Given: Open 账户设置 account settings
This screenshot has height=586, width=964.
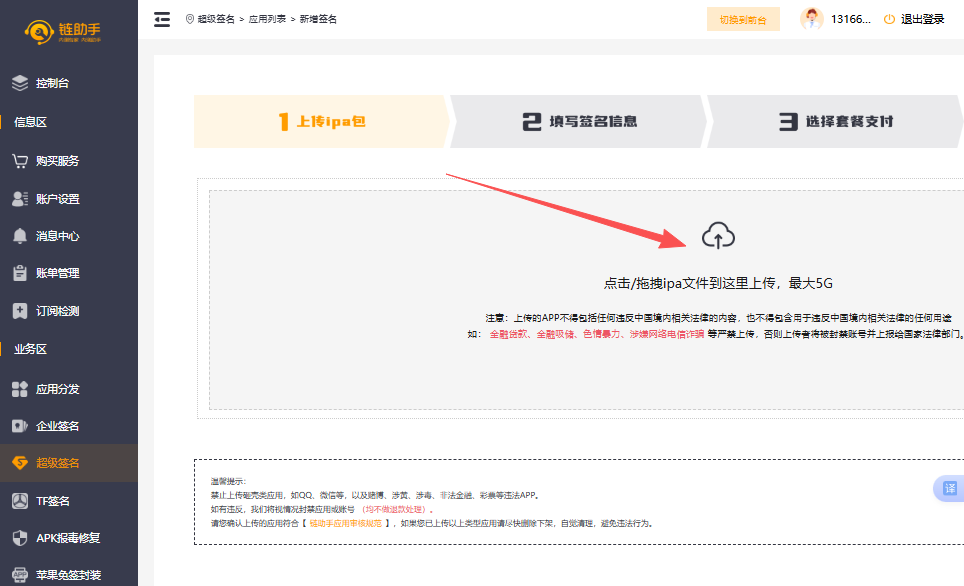Looking at the screenshot, I should [57, 198].
